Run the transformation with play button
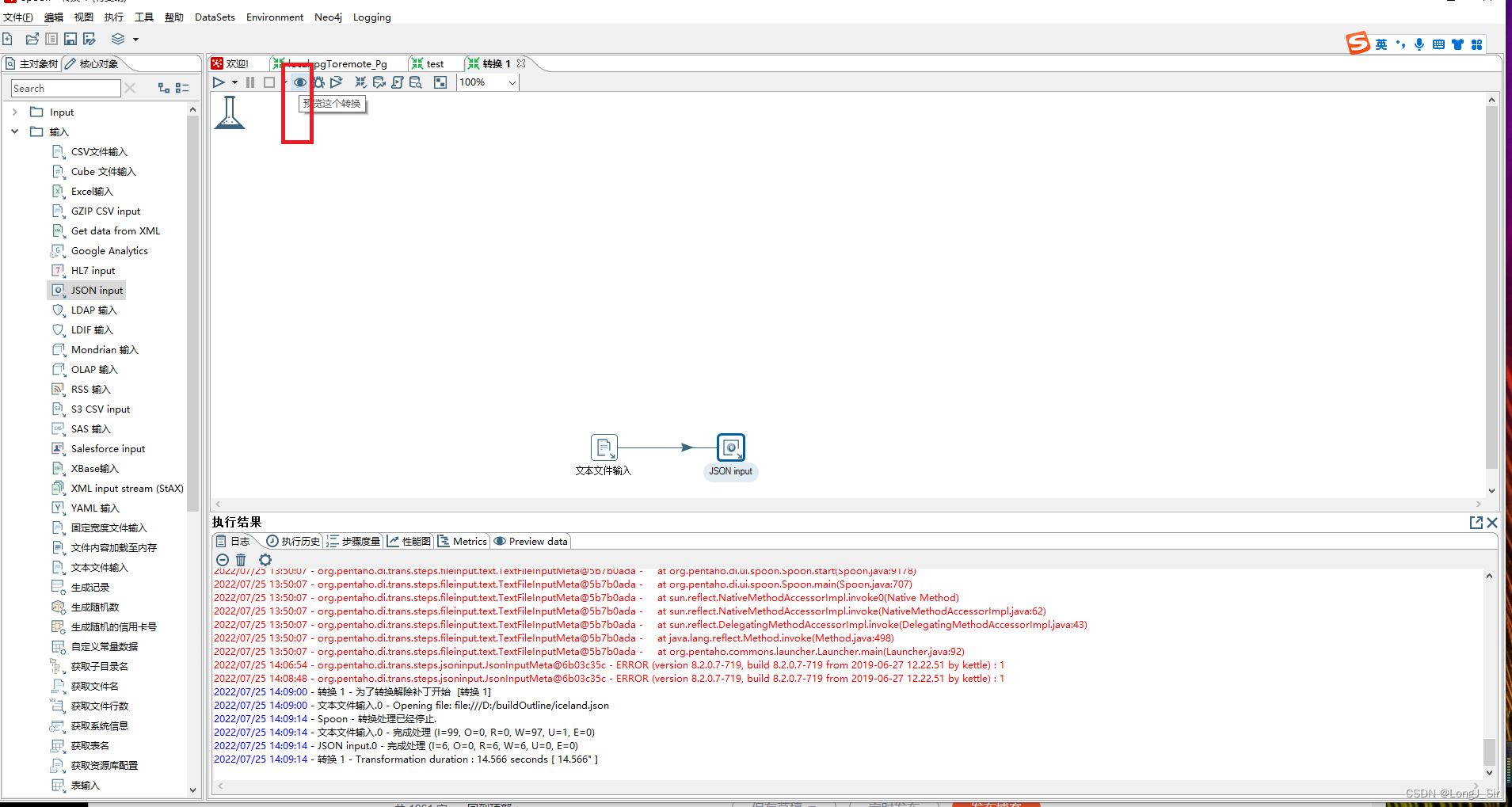The height and width of the screenshot is (807, 1512). [x=219, y=82]
